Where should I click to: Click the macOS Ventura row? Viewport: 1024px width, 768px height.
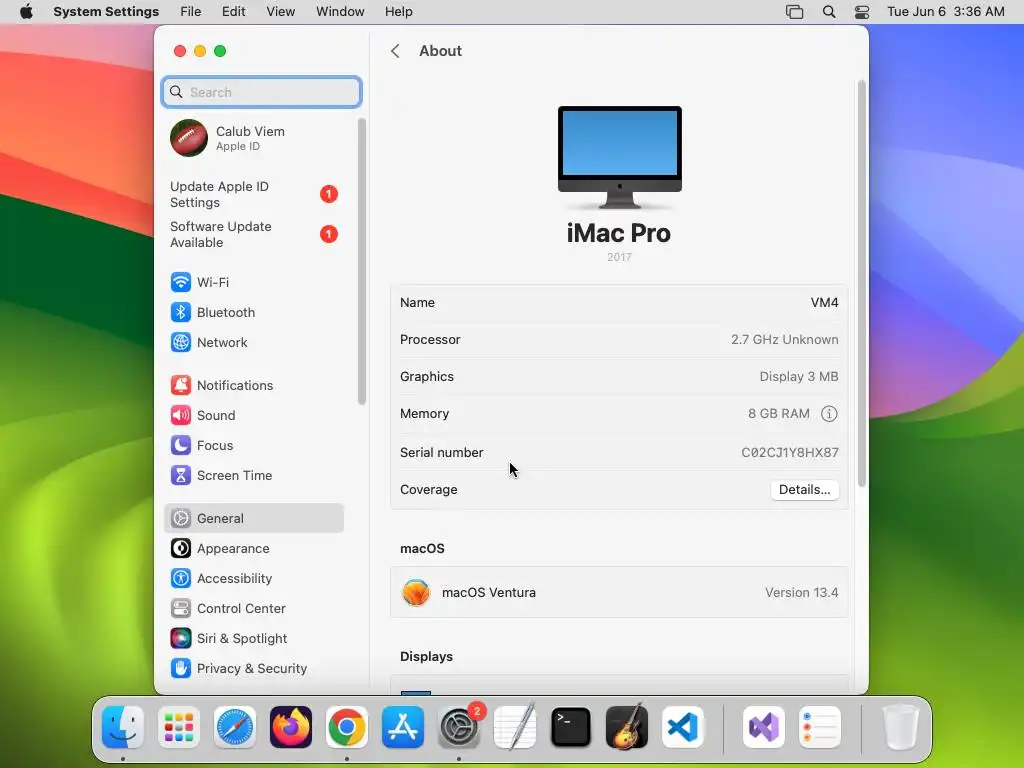[619, 592]
